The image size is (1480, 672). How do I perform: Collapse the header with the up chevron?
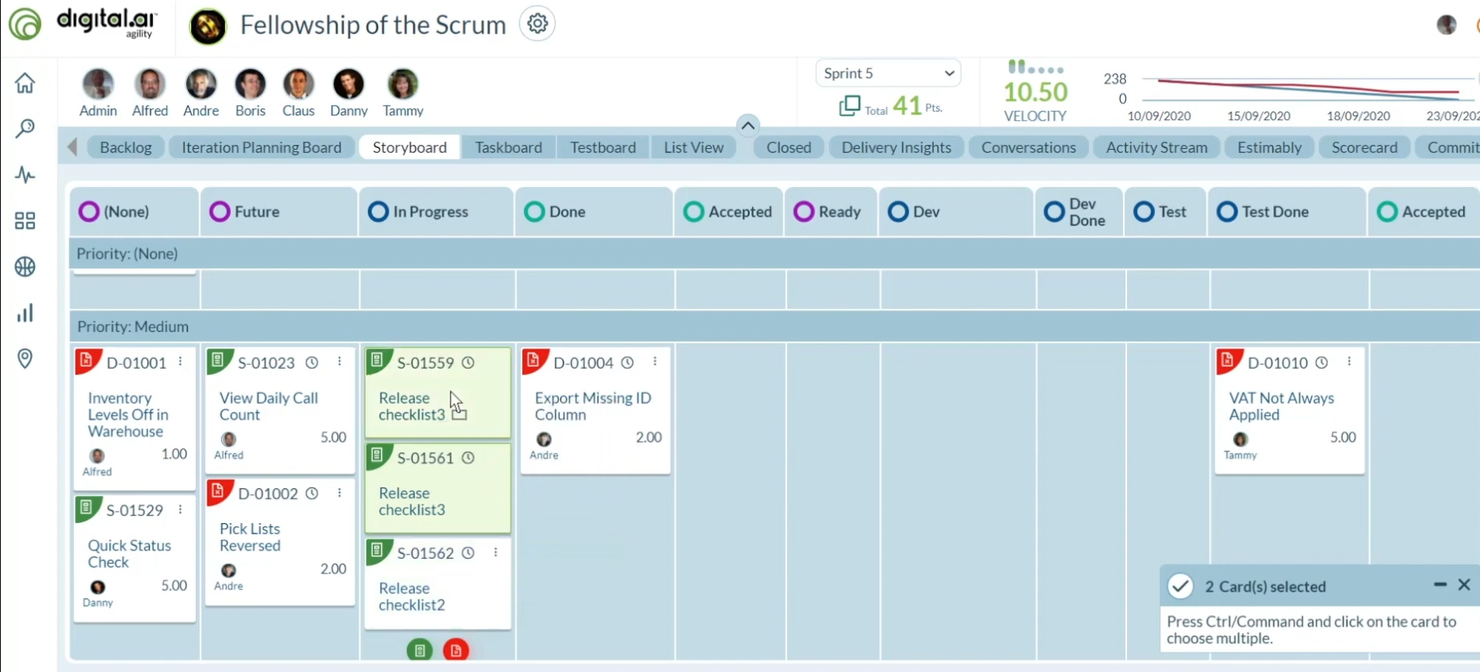click(747, 125)
